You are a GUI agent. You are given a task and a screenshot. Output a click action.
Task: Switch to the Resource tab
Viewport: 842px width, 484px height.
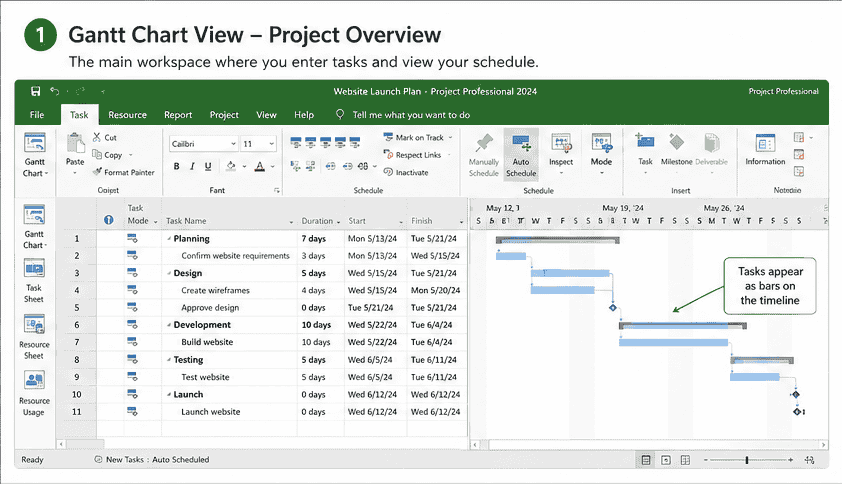(127, 115)
